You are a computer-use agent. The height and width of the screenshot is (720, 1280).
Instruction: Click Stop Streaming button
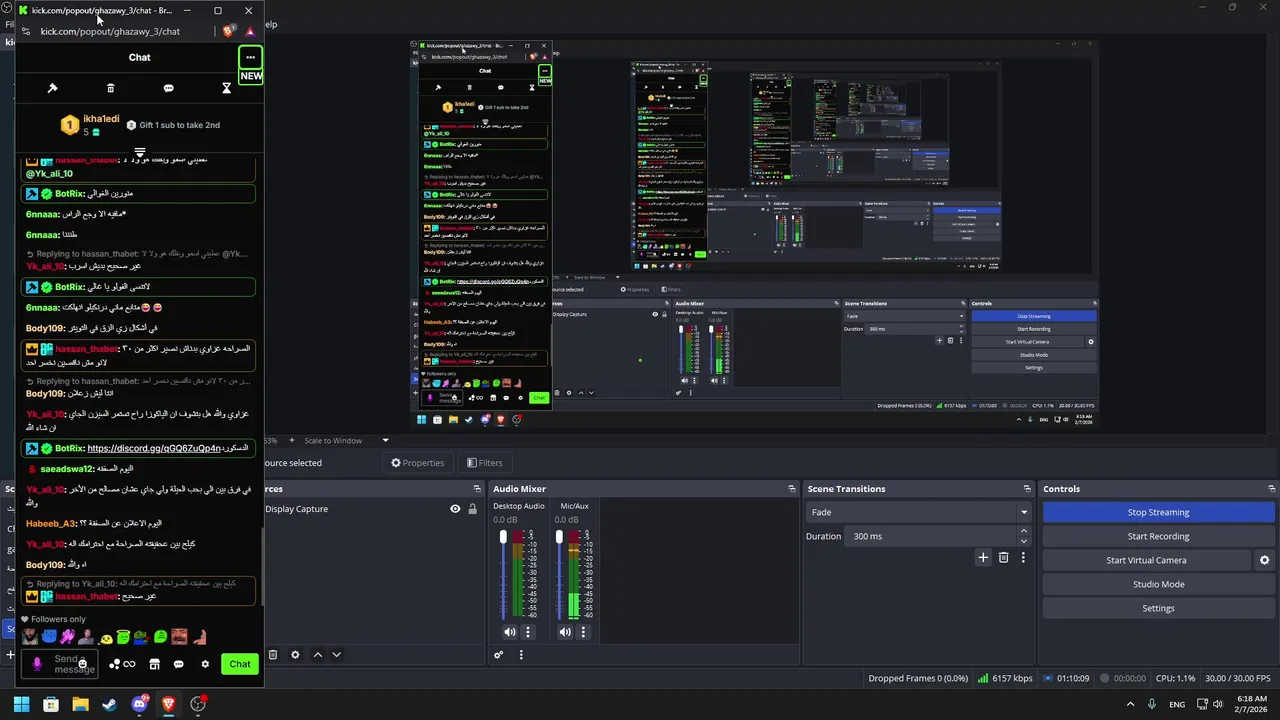1158,512
